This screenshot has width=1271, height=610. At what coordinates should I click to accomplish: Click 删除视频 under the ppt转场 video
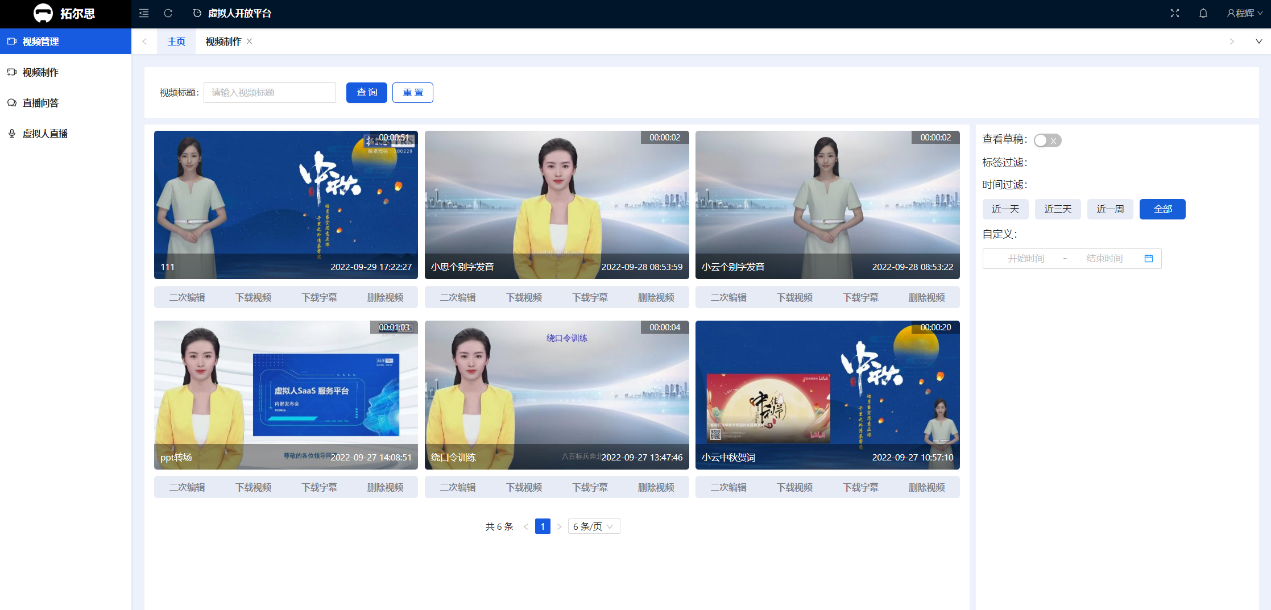(385, 487)
